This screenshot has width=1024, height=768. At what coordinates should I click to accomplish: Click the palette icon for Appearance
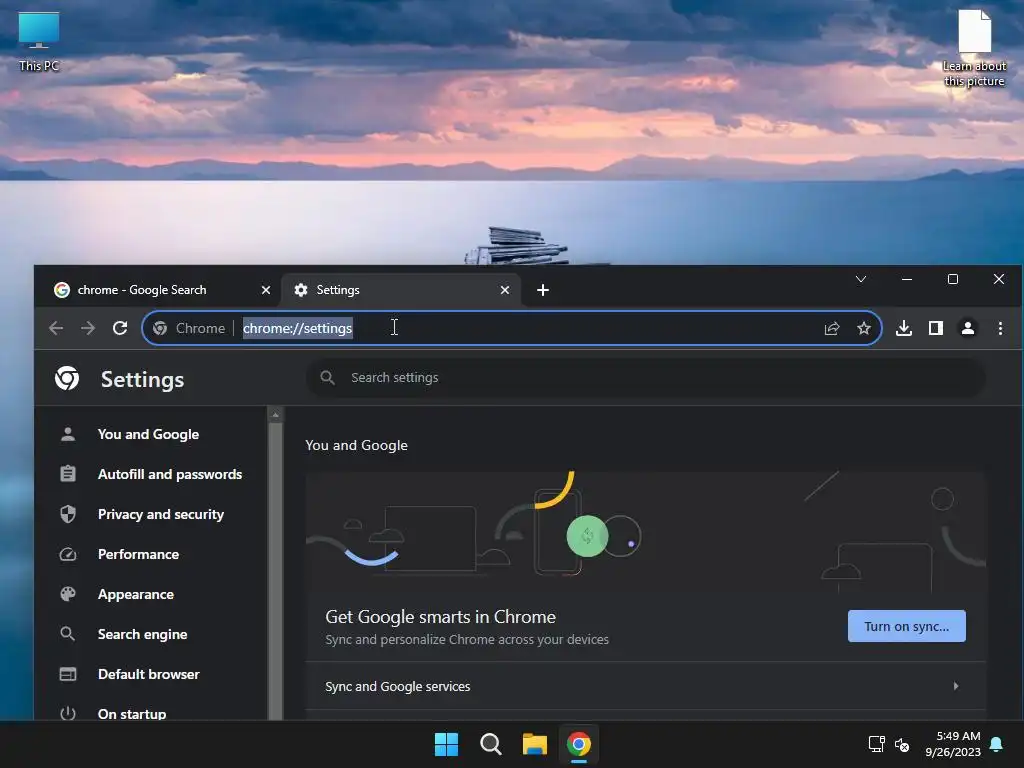pos(68,594)
